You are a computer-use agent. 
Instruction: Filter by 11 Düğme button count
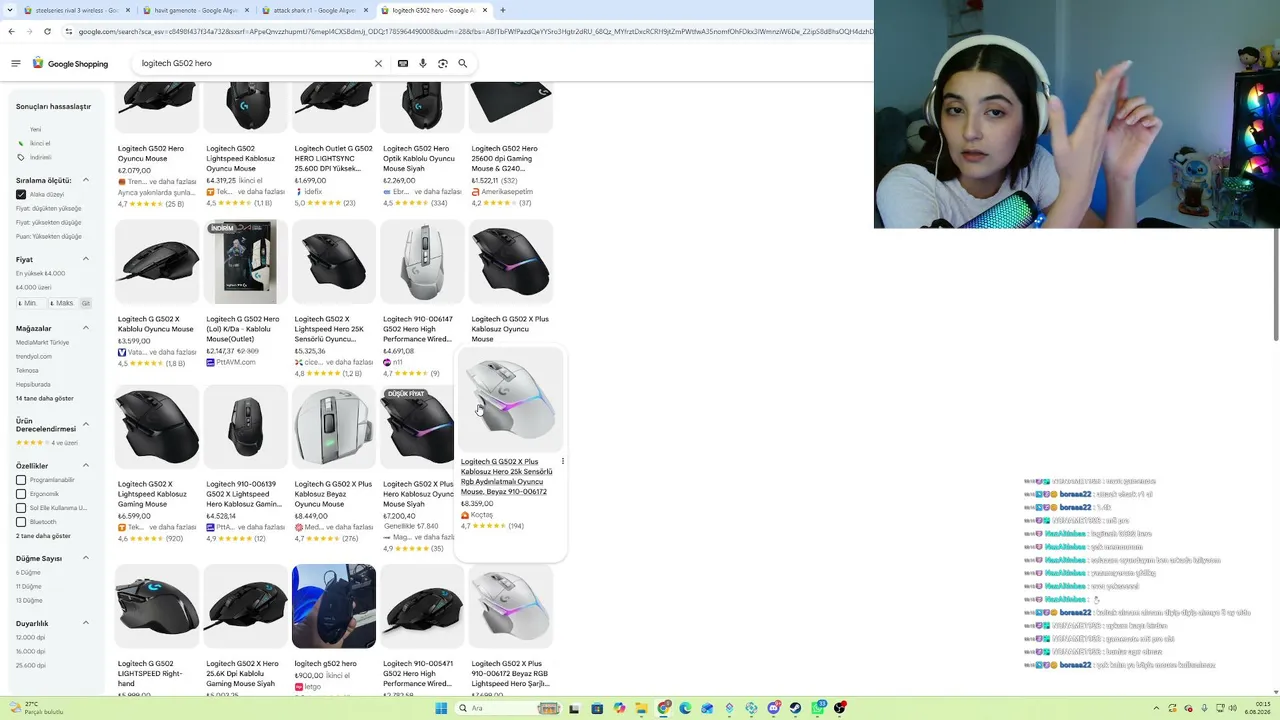click(x=29, y=586)
